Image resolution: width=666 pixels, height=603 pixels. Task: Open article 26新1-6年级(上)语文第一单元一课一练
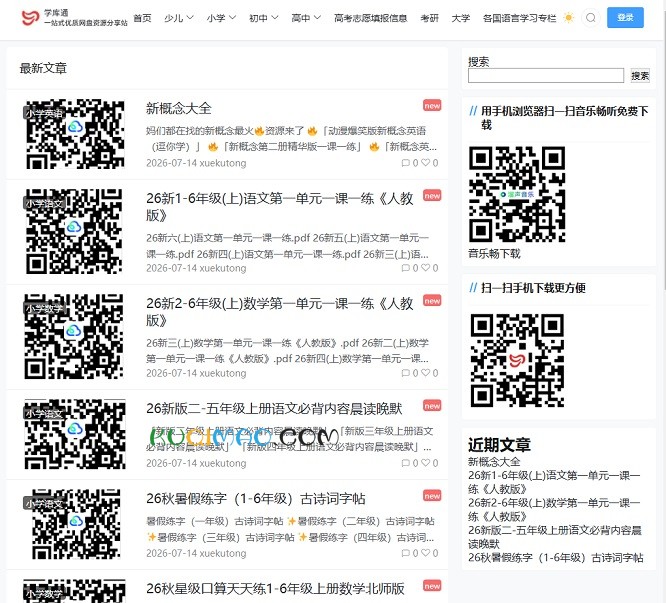click(279, 207)
